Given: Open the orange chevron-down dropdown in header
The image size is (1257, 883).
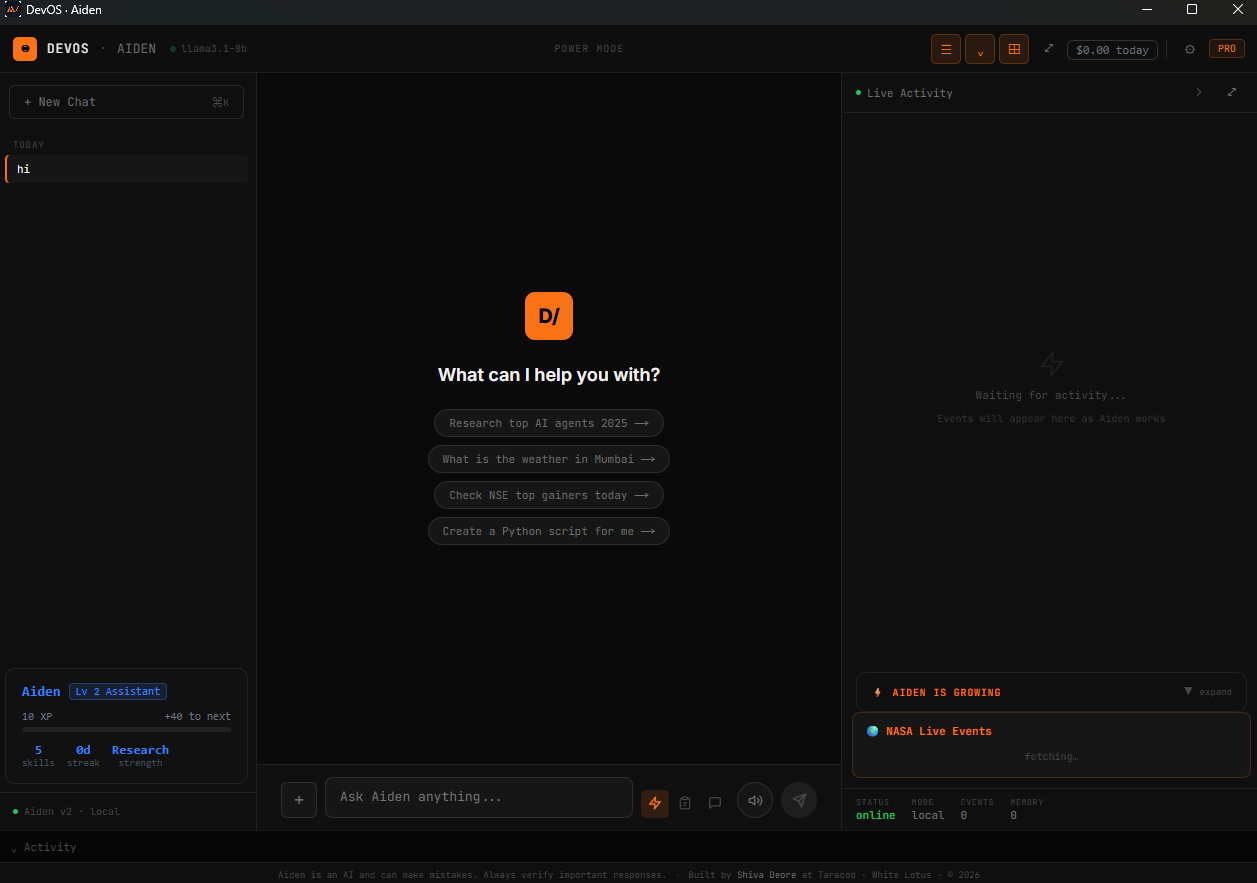Looking at the screenshot, I should pyautogui.click(x=980, y=49).
